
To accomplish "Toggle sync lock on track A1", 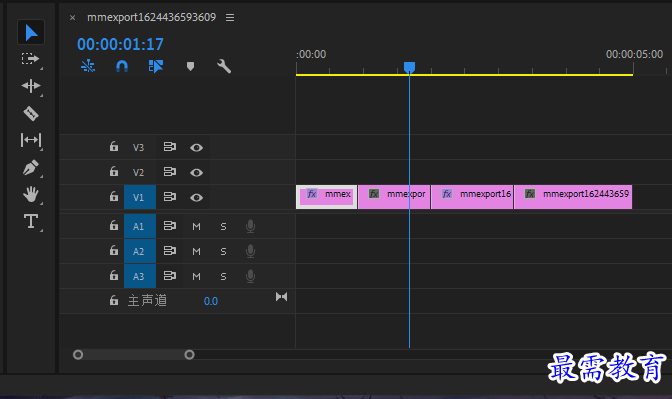I will coord(170,226).
